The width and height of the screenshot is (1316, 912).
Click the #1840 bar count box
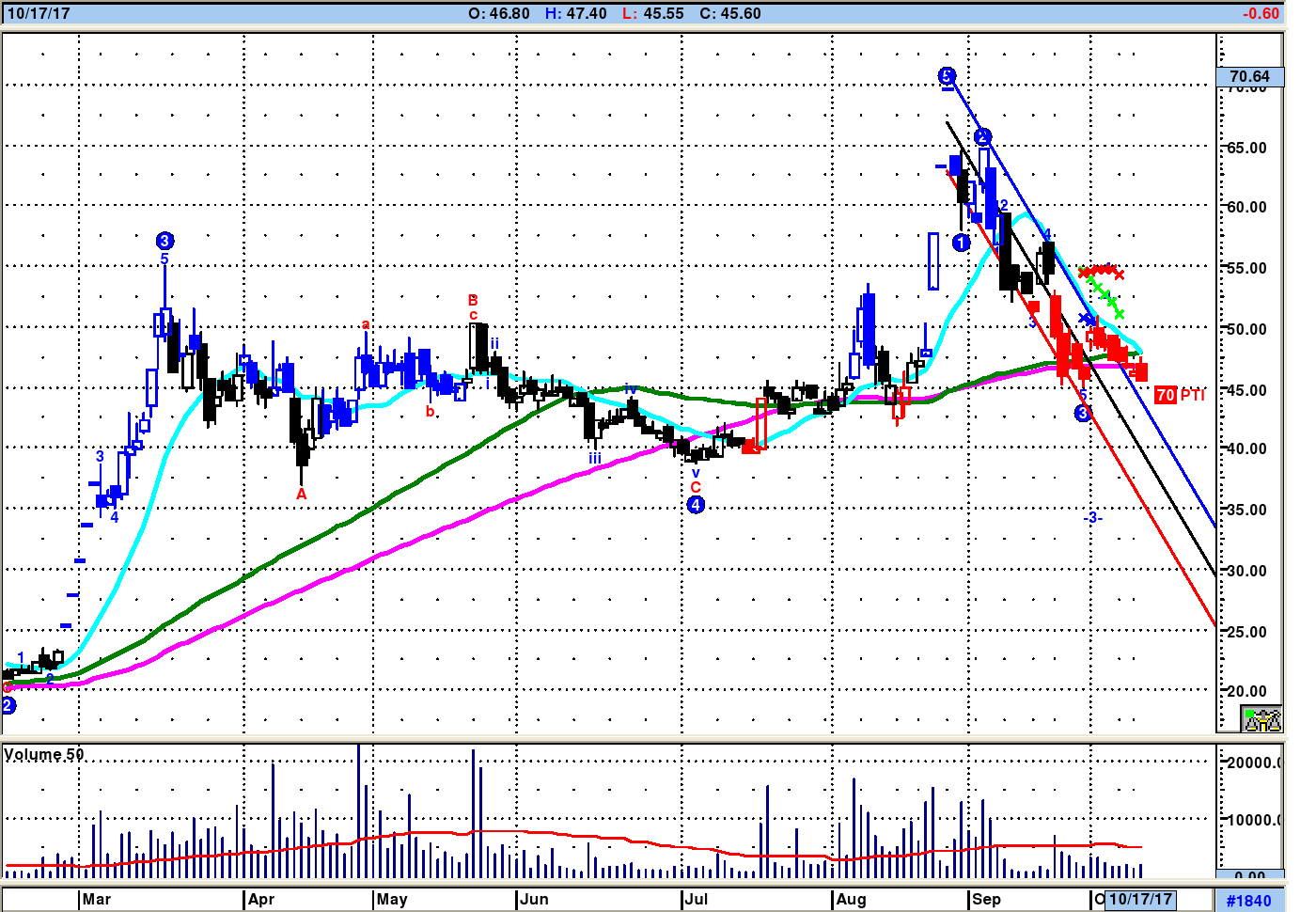(x=1249, y=900)
